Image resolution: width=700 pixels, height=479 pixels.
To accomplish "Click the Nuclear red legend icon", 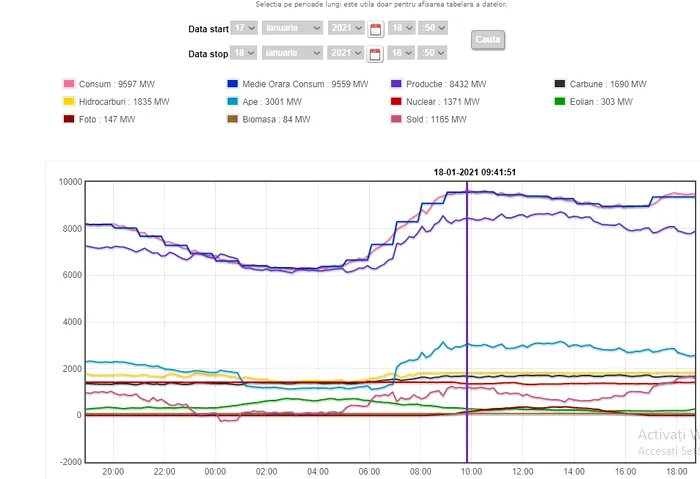I will [x=398, y=102].
